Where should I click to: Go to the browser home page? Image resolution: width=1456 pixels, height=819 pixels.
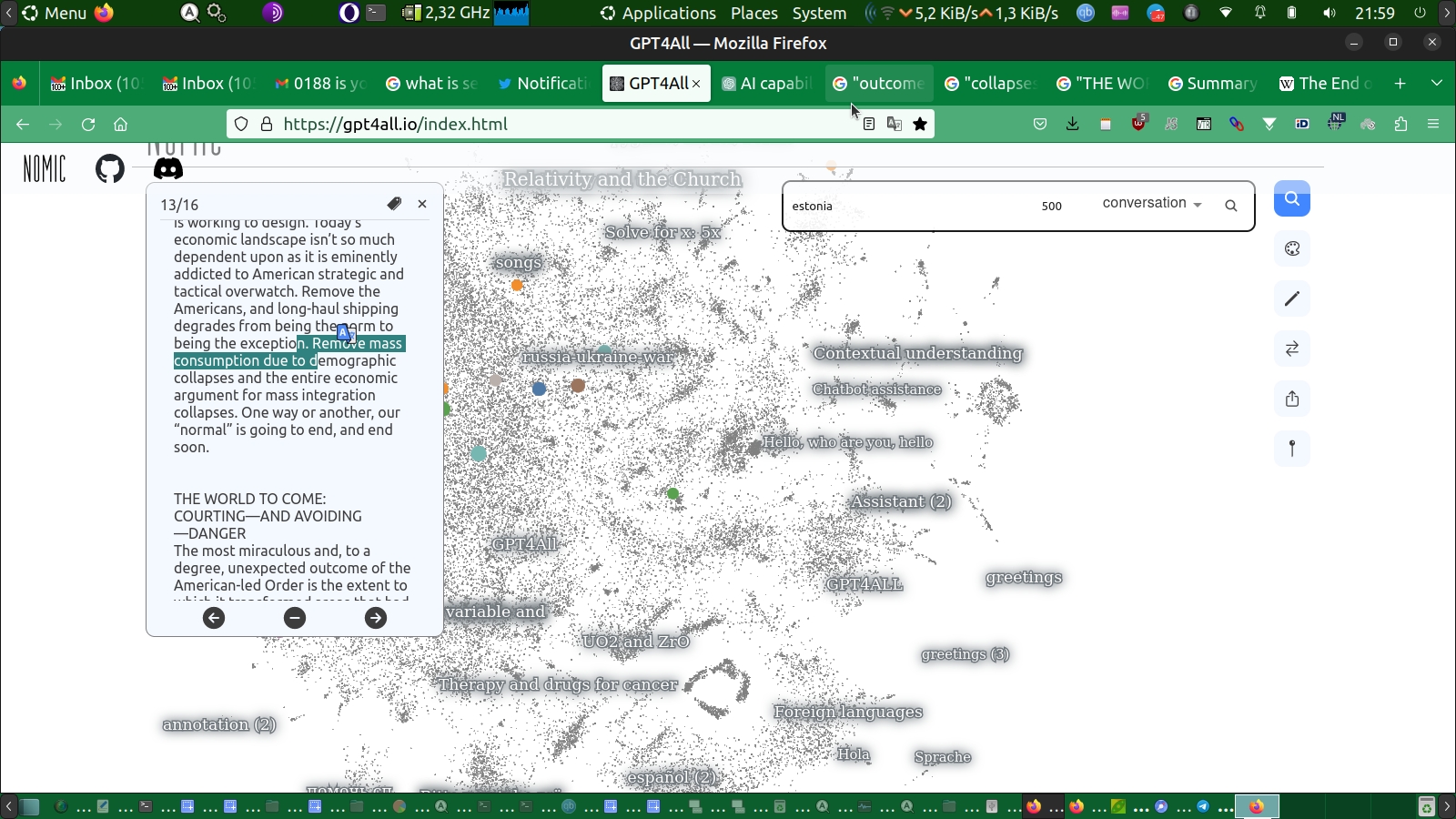click(120, 124)
